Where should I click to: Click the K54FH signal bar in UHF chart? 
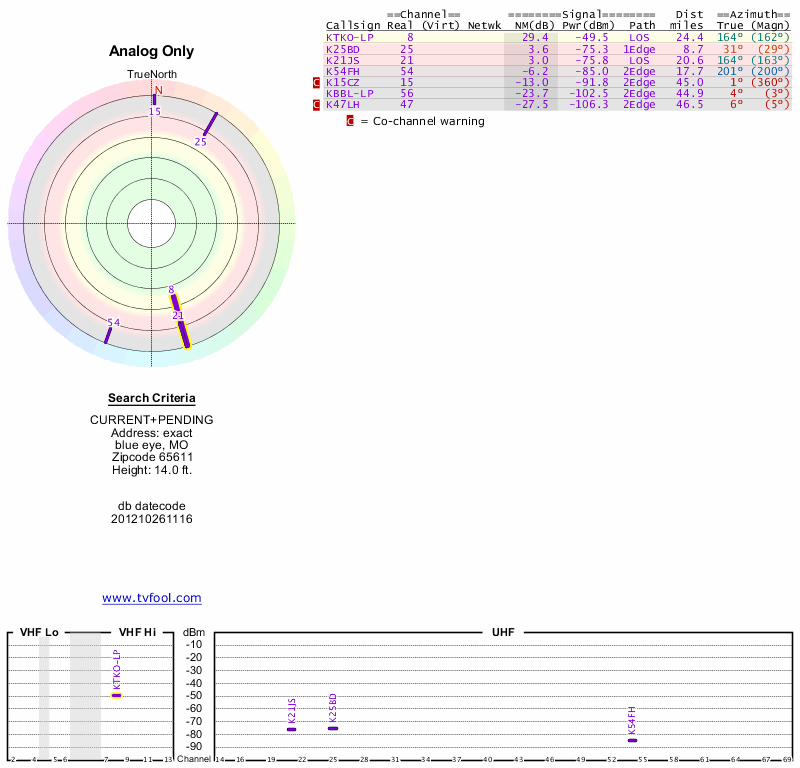[632, 740]
